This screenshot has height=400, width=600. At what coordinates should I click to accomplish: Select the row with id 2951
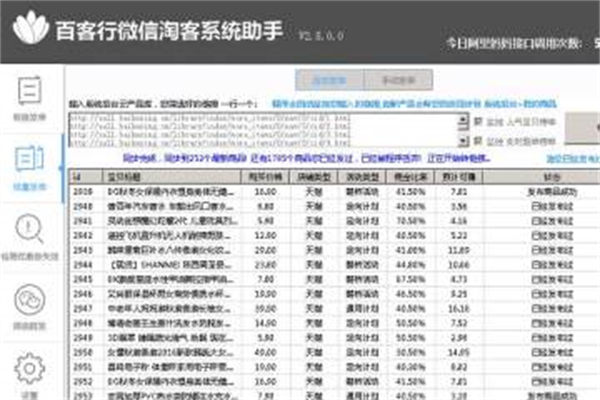[x=334, y=367]
